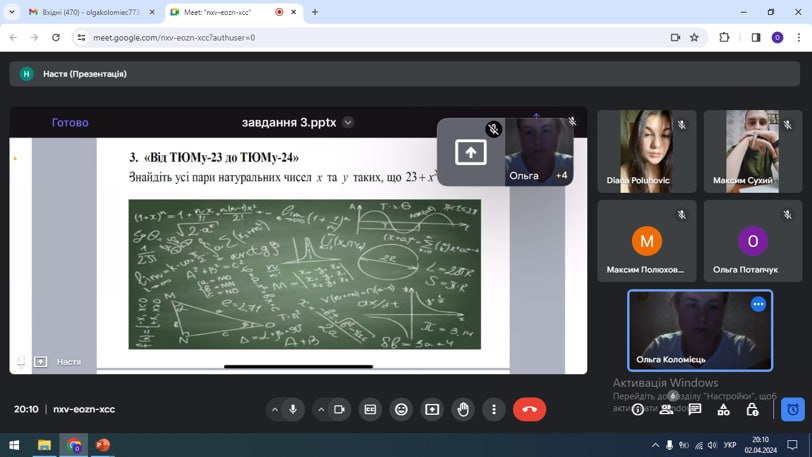Raise hand using the hand icon
Image resolution: width=812 pixels, height=457 pixels.
[x=463, y=409]
